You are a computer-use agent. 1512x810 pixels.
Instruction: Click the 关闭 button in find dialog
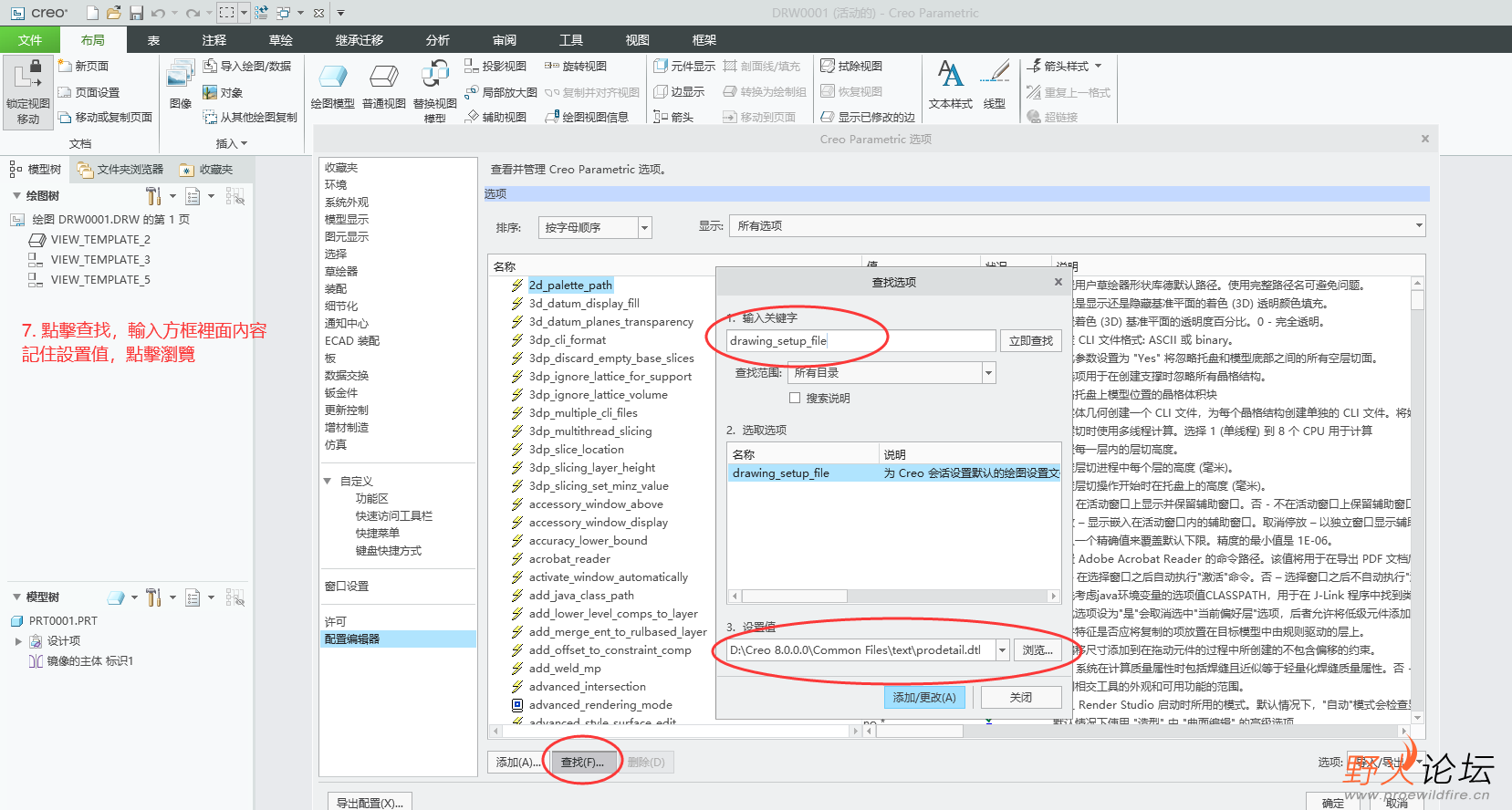coord(1021,697)
